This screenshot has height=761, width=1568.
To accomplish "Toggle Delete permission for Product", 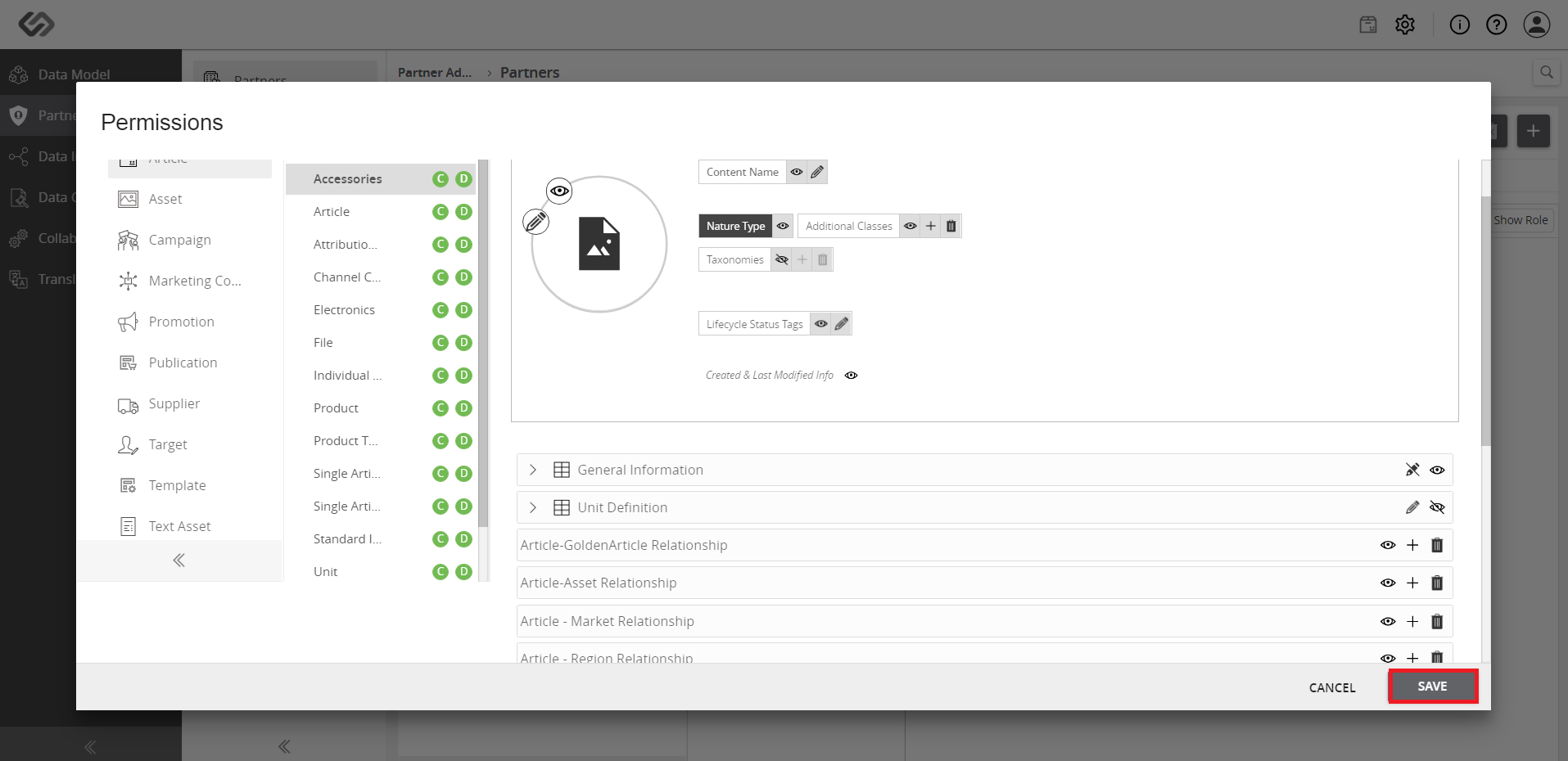I will [464, 408].
